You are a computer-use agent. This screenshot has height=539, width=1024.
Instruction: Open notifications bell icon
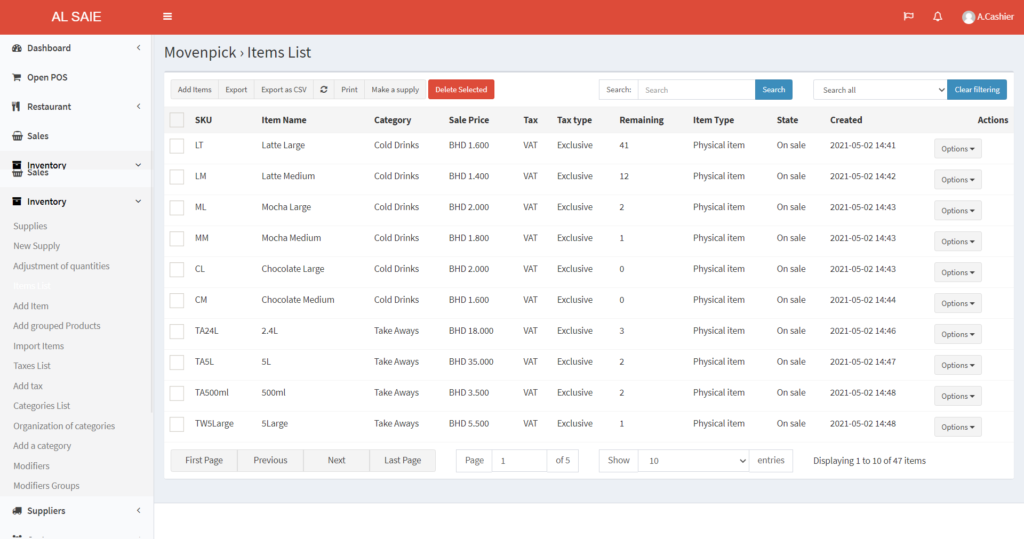(937, 17)
